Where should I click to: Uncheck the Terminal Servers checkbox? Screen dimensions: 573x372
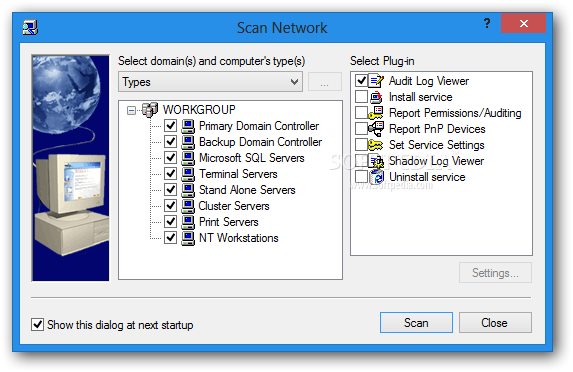click(x=171, y=174)
